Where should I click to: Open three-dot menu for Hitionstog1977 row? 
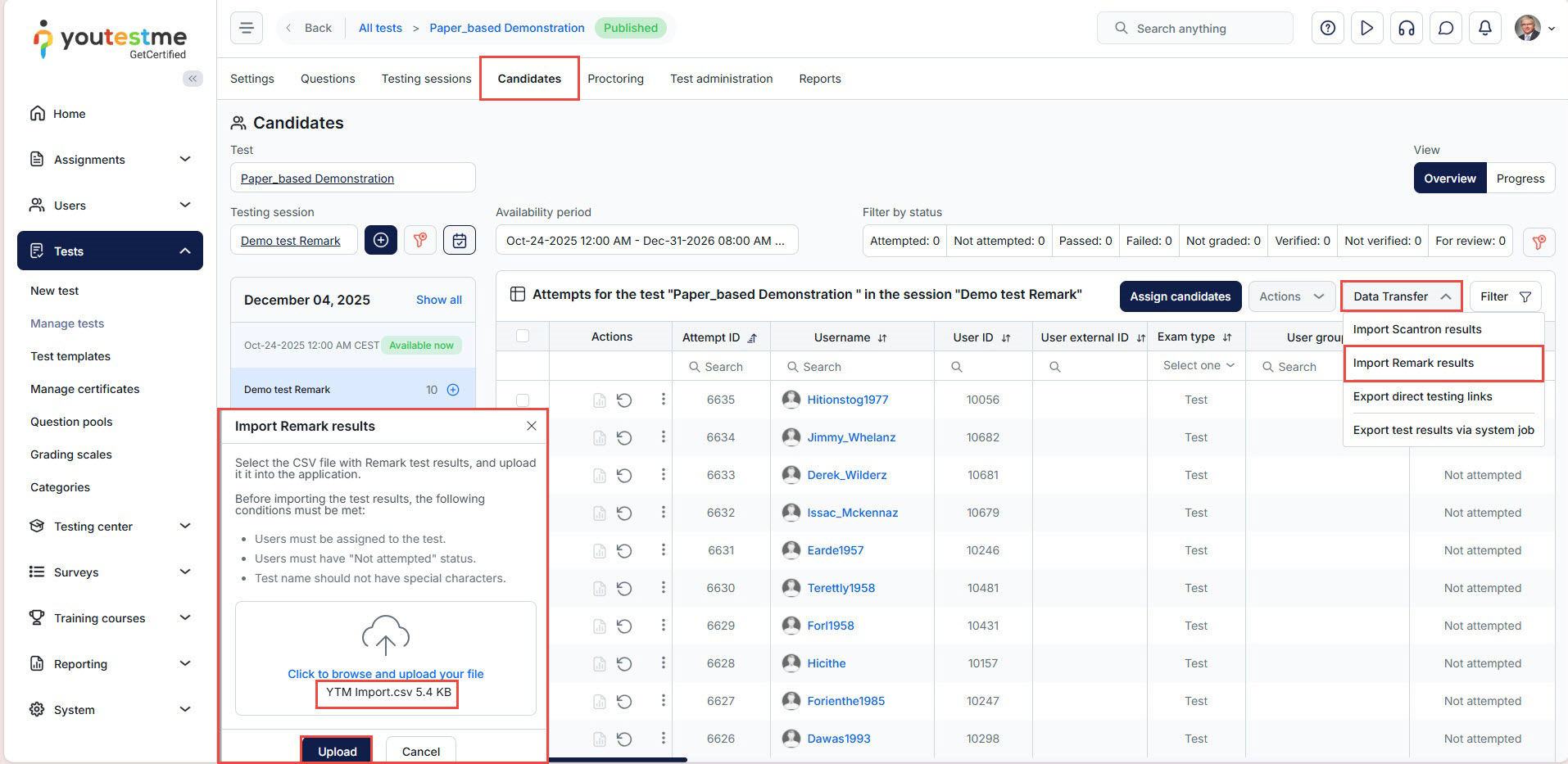click(x=663, y=399)
